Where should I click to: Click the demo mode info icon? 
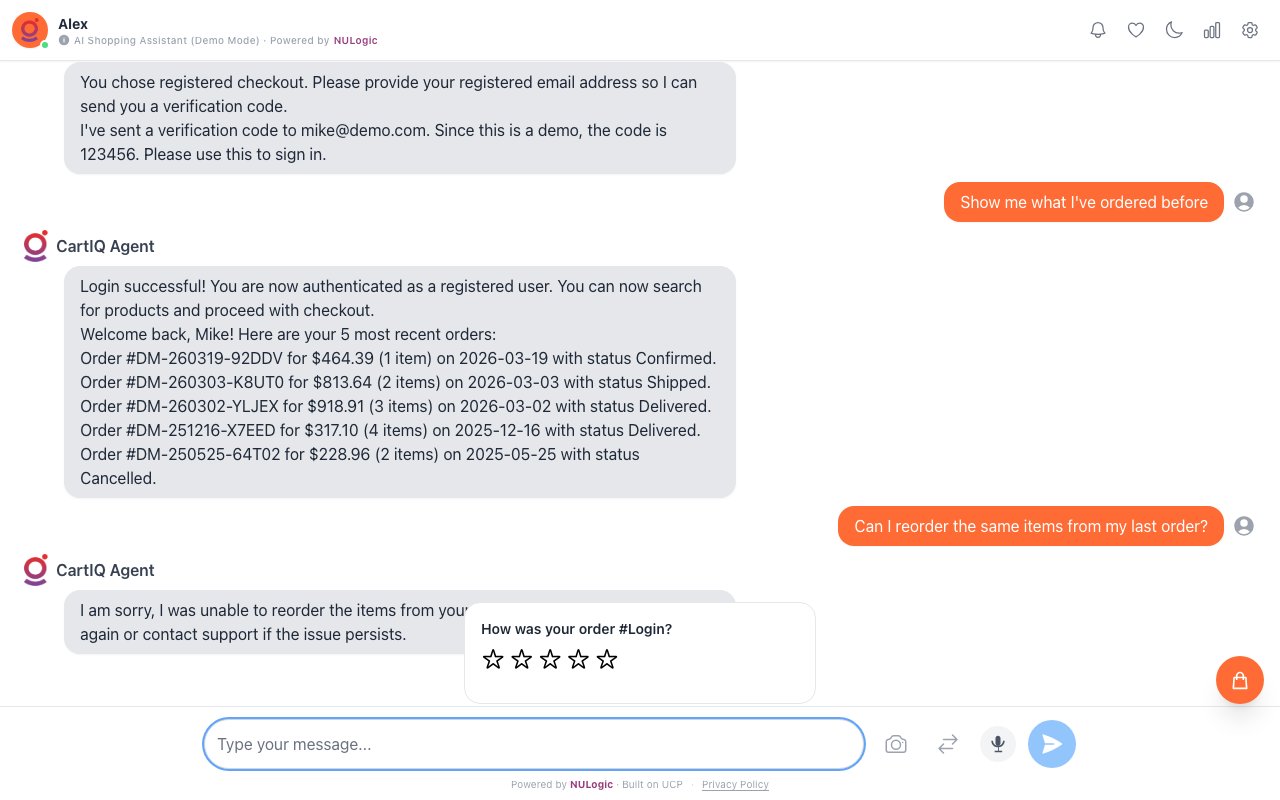(x=64, y=41)
